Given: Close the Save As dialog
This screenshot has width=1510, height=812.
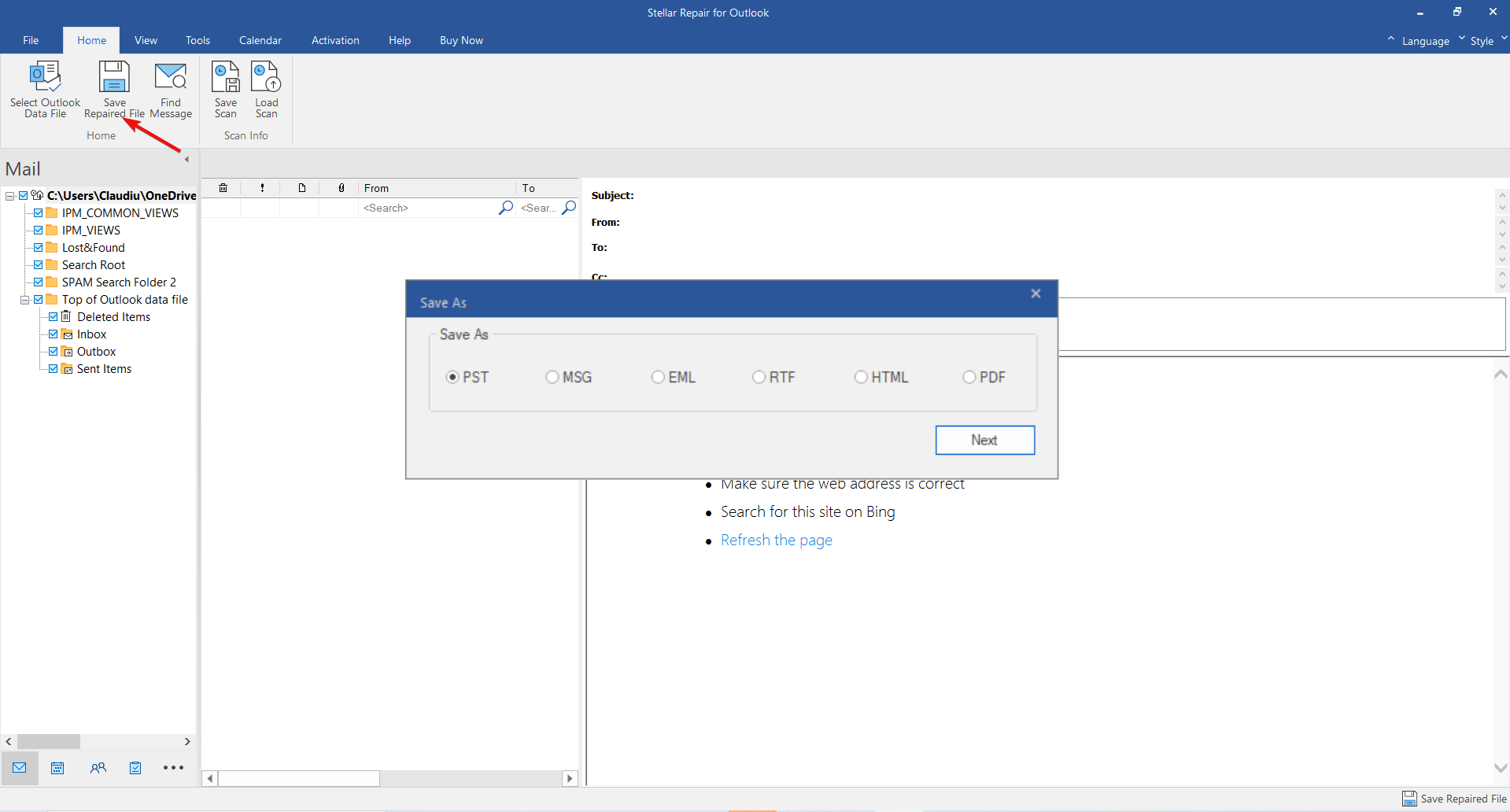Looking at the screenshot, I should point(1036,293).
